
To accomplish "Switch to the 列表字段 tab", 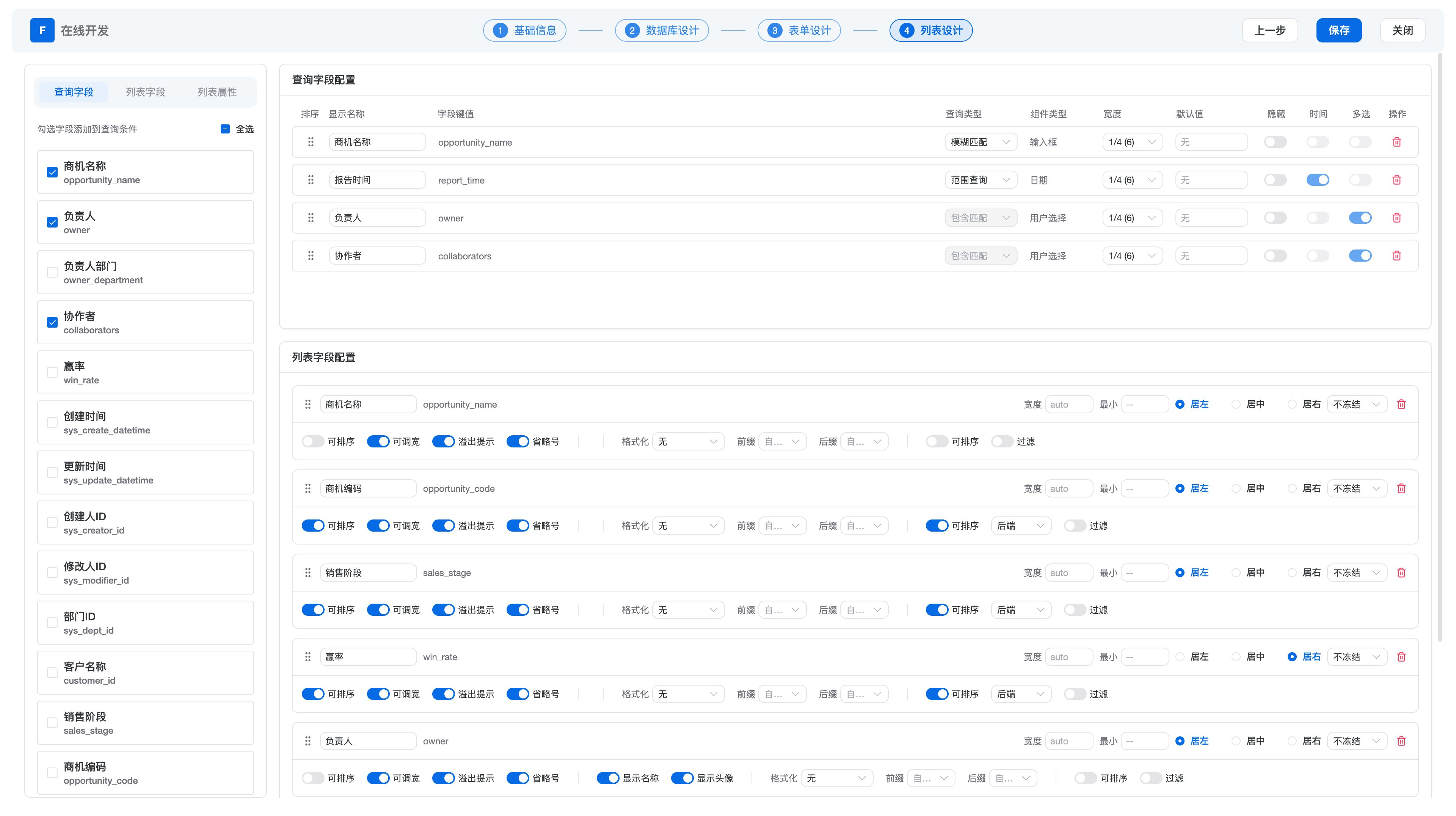I will pos(145,91).
